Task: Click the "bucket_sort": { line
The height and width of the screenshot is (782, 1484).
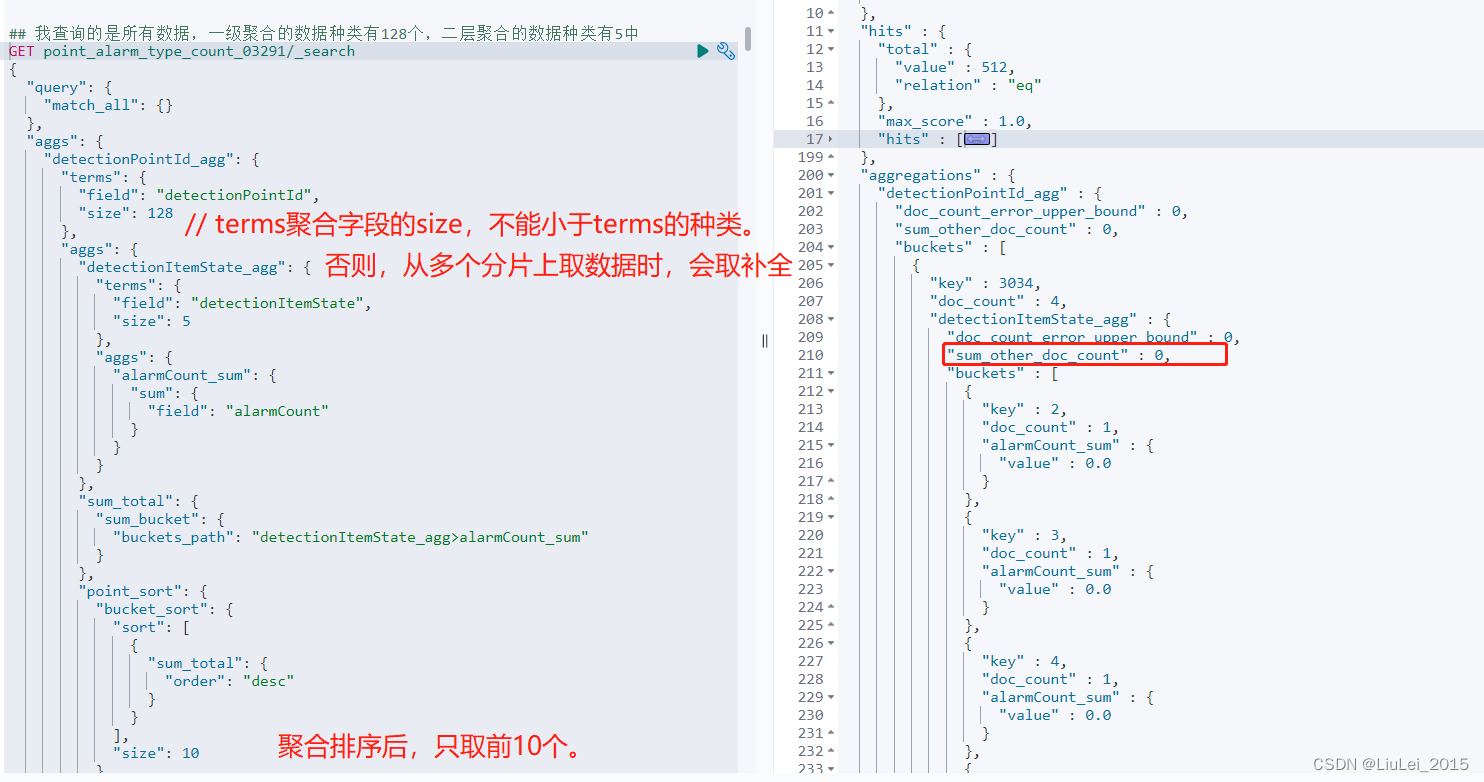Action: point(165,609)
